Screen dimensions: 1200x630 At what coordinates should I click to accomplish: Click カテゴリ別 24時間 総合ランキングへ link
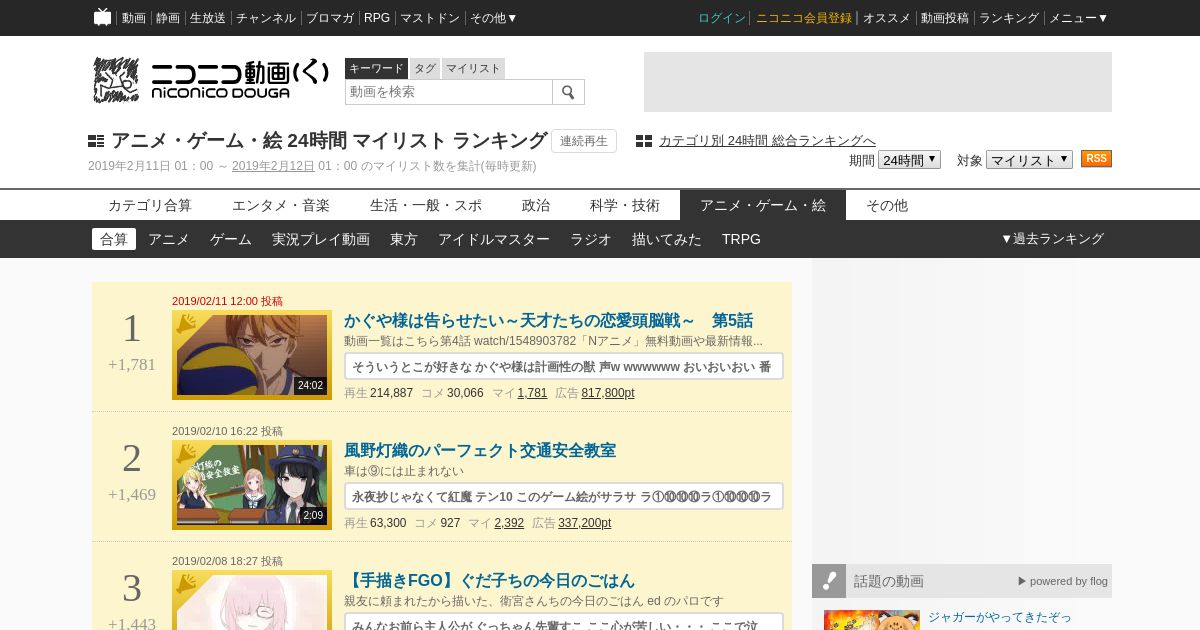[767, 141]
